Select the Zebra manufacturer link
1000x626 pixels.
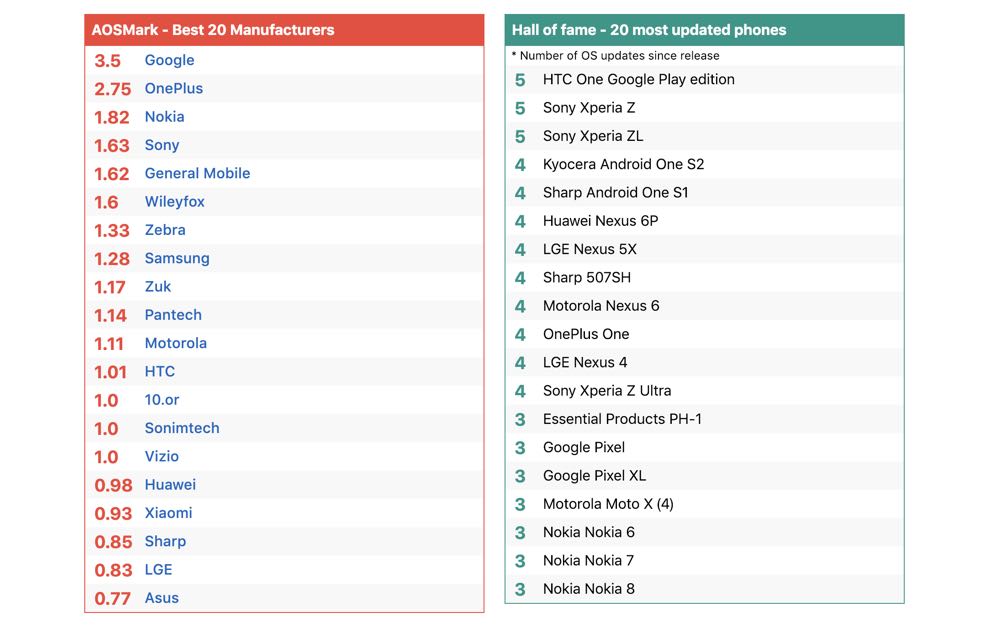tap(165, 230)
